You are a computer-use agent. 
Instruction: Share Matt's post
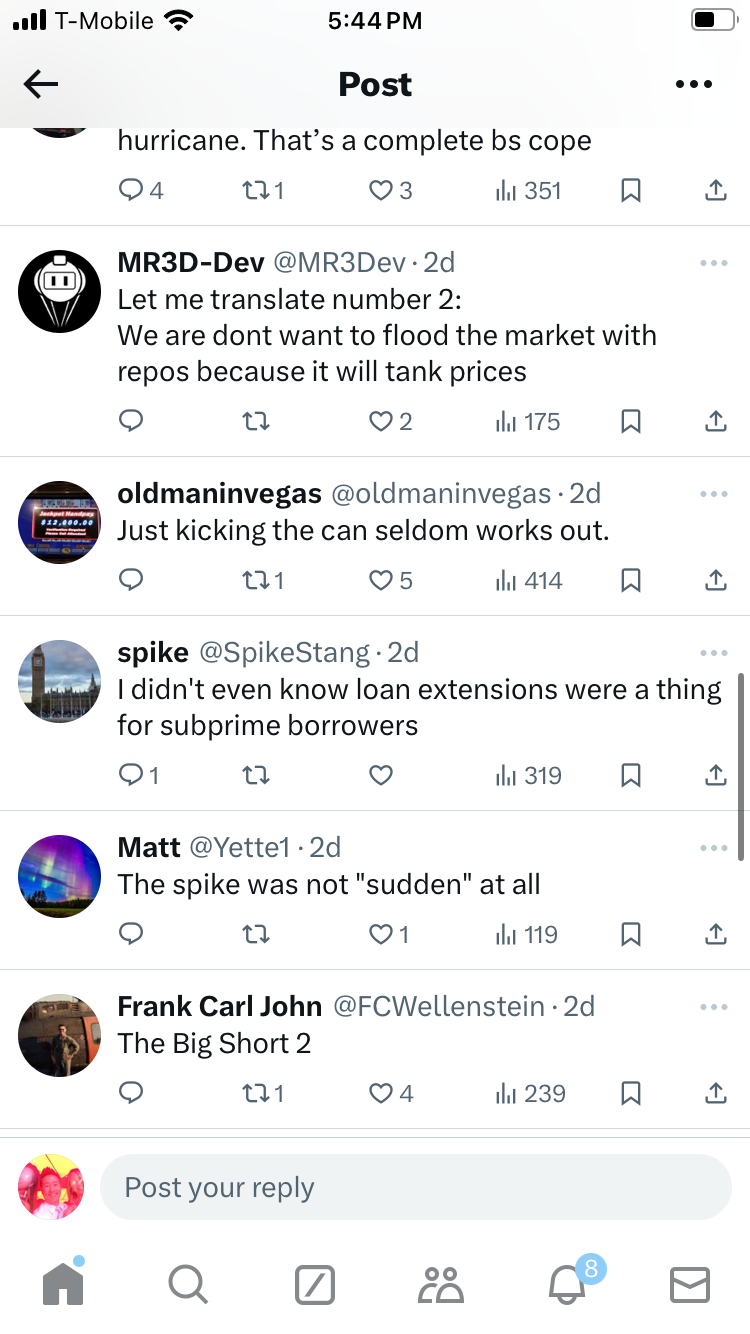(715, 935)
